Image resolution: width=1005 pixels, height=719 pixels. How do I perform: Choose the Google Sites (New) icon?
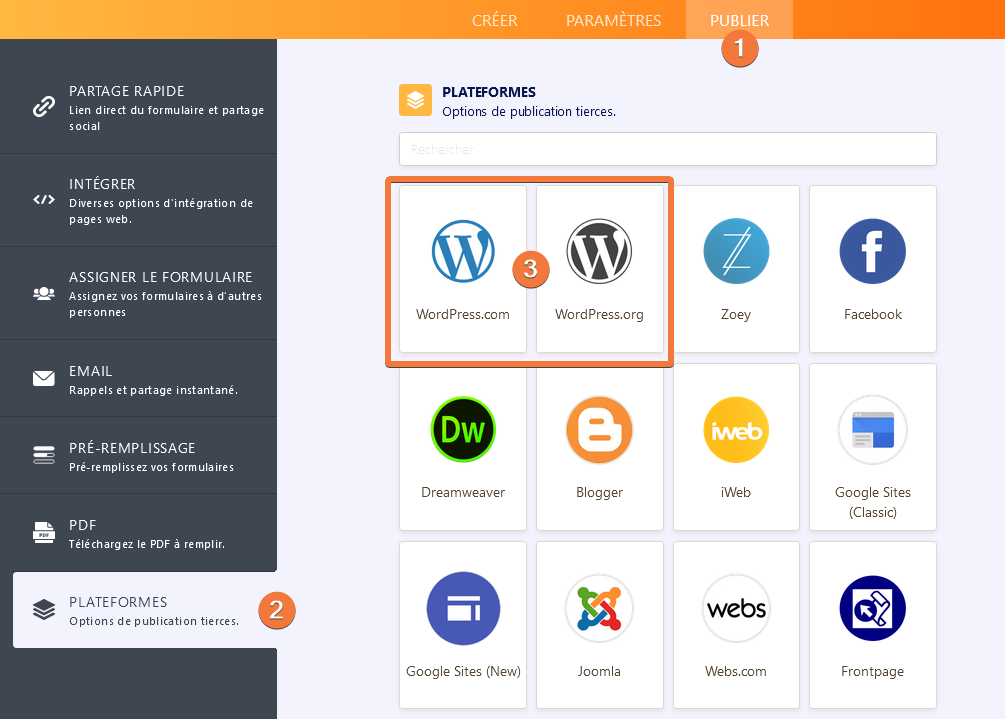coord(463,608)
